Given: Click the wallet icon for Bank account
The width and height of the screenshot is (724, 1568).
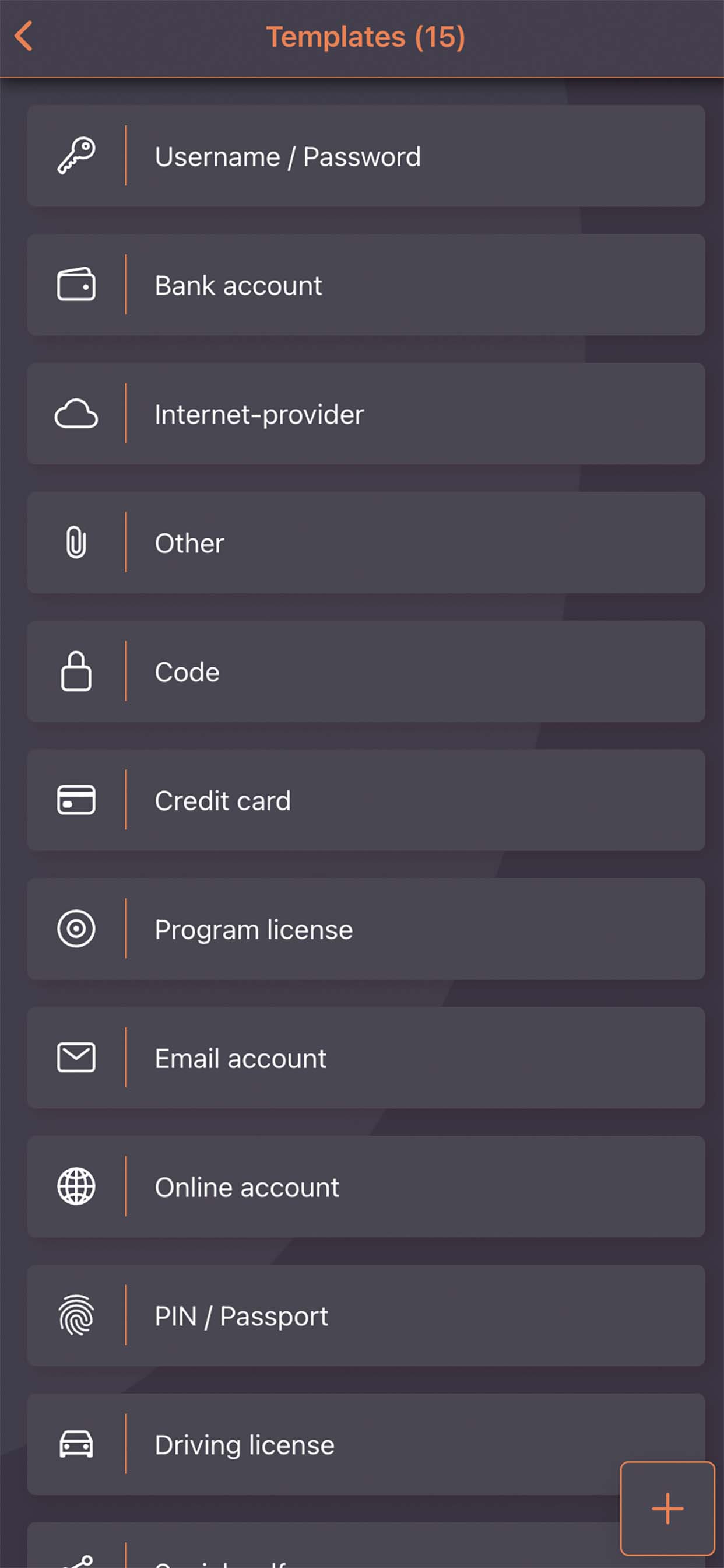Looking at the screenshot, I should pyautogui.click(x=76, y=285).
